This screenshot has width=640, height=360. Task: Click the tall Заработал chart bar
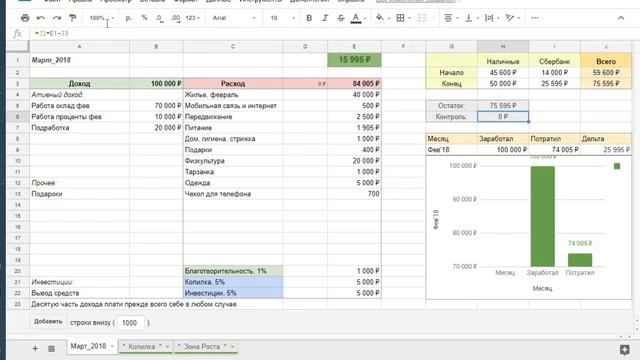[x=542, y=216]
